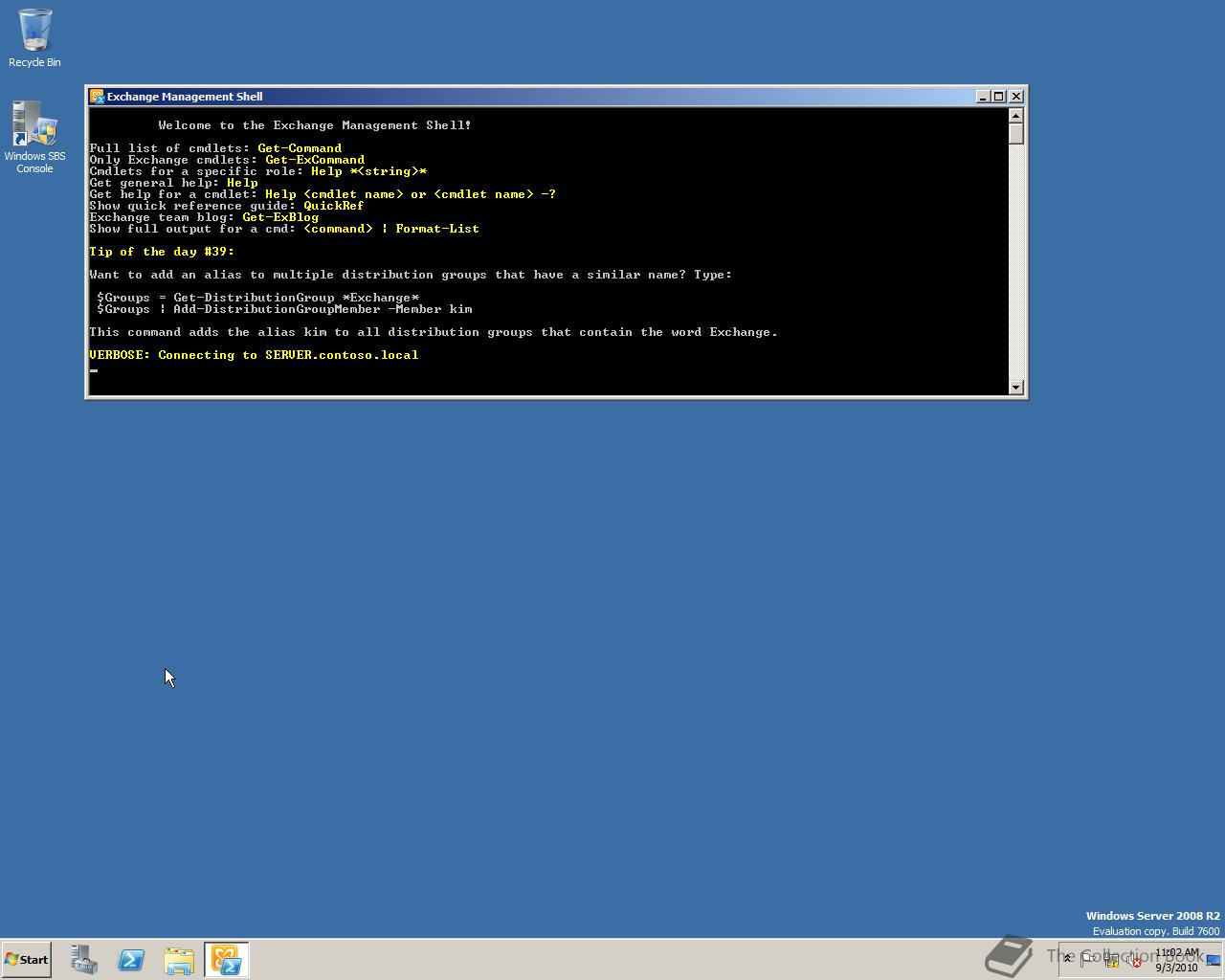Viewport: 1225px width, 980px height.
Task: Click the muted volume tray icon
Action: 1134,960
